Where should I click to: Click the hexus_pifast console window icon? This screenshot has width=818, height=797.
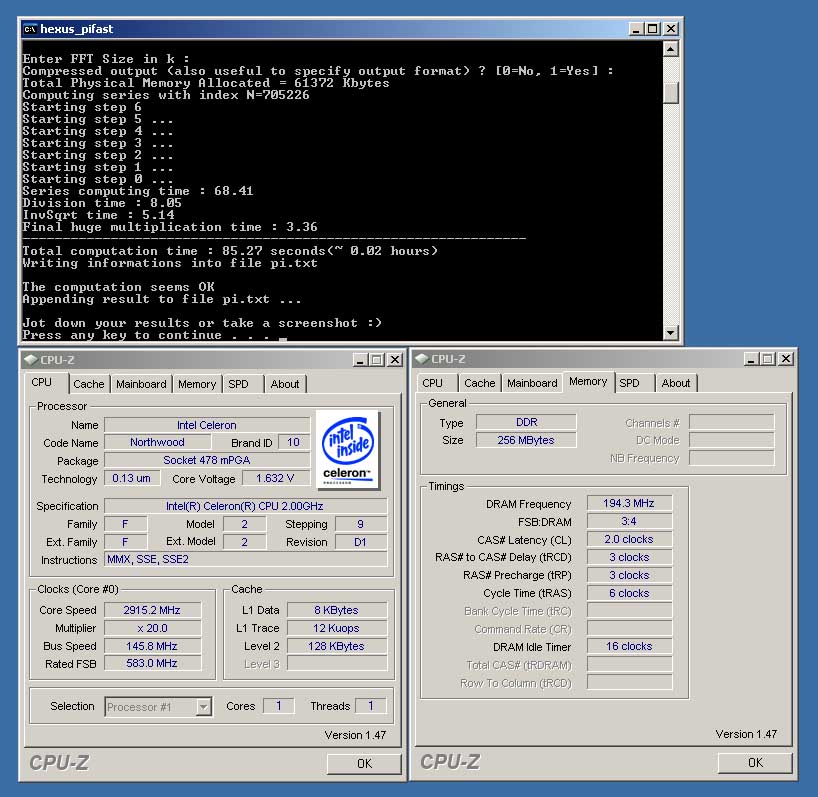(x=30, y=29)
